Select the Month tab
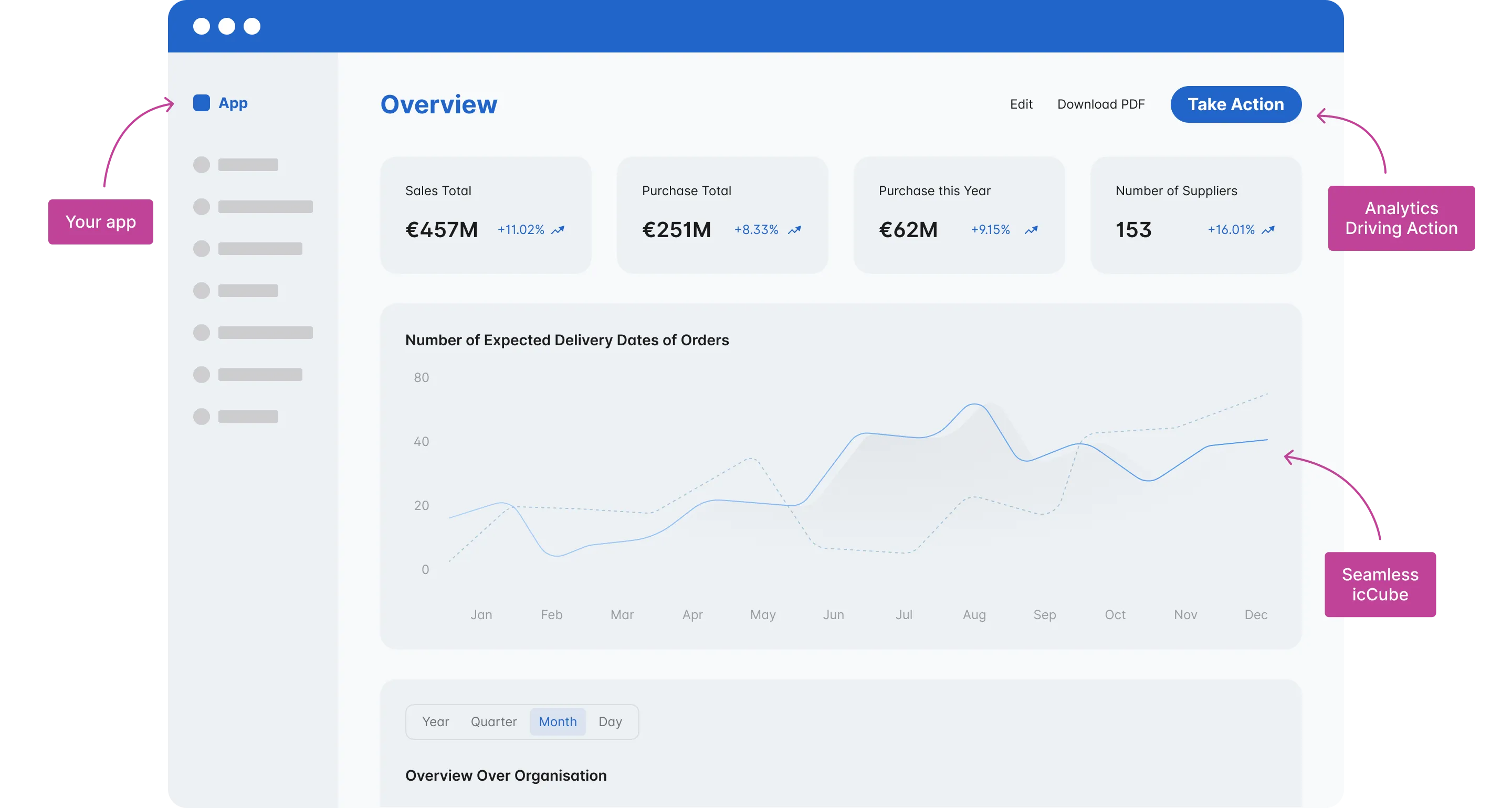This screenshot has height=808, width=1512. click(x=558, y=722)
